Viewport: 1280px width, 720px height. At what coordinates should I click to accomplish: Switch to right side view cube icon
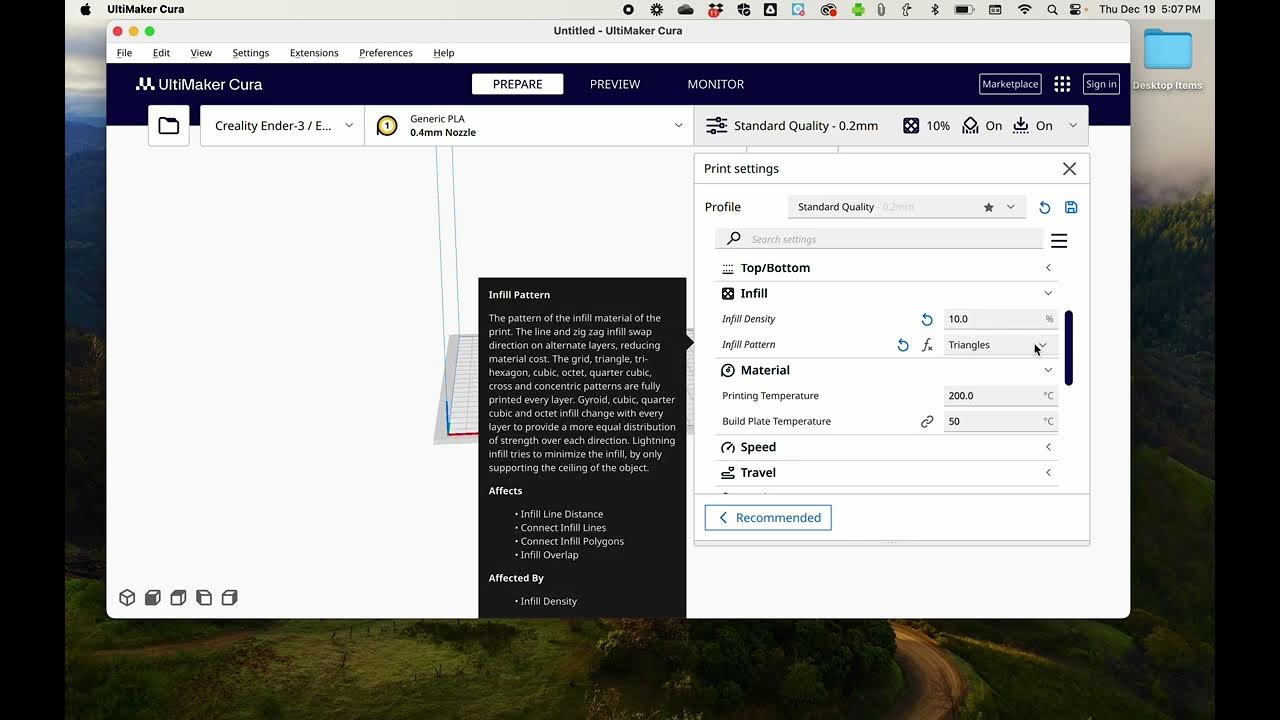[x=229, y=598]
